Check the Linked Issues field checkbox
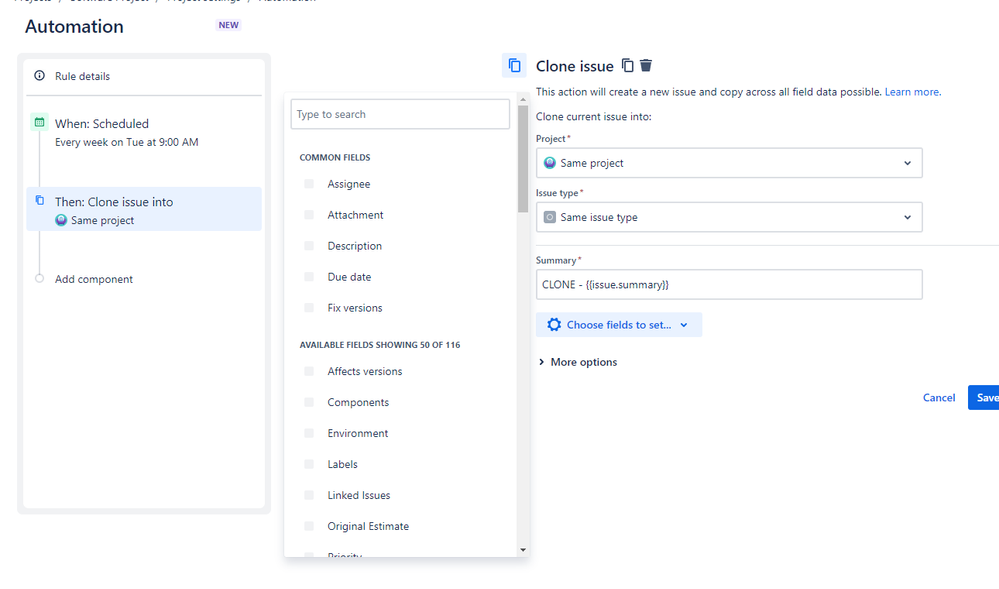Screen dimensions: 999x589 [x=309, y=495]
